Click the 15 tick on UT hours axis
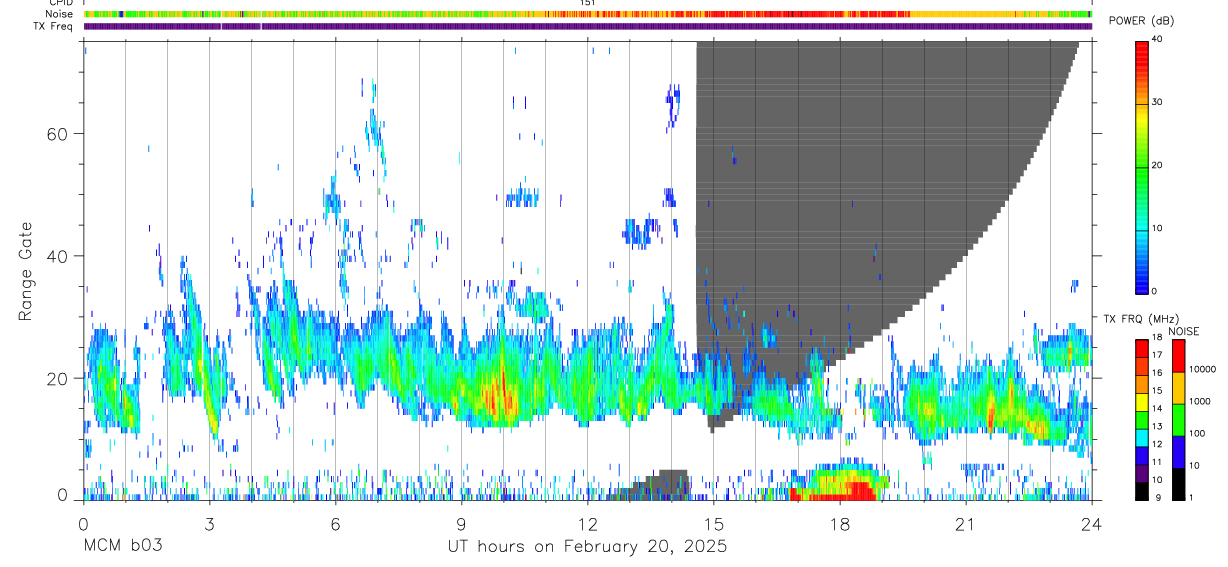The width and height of the screenshot is (1228, 567). (714, 523)
